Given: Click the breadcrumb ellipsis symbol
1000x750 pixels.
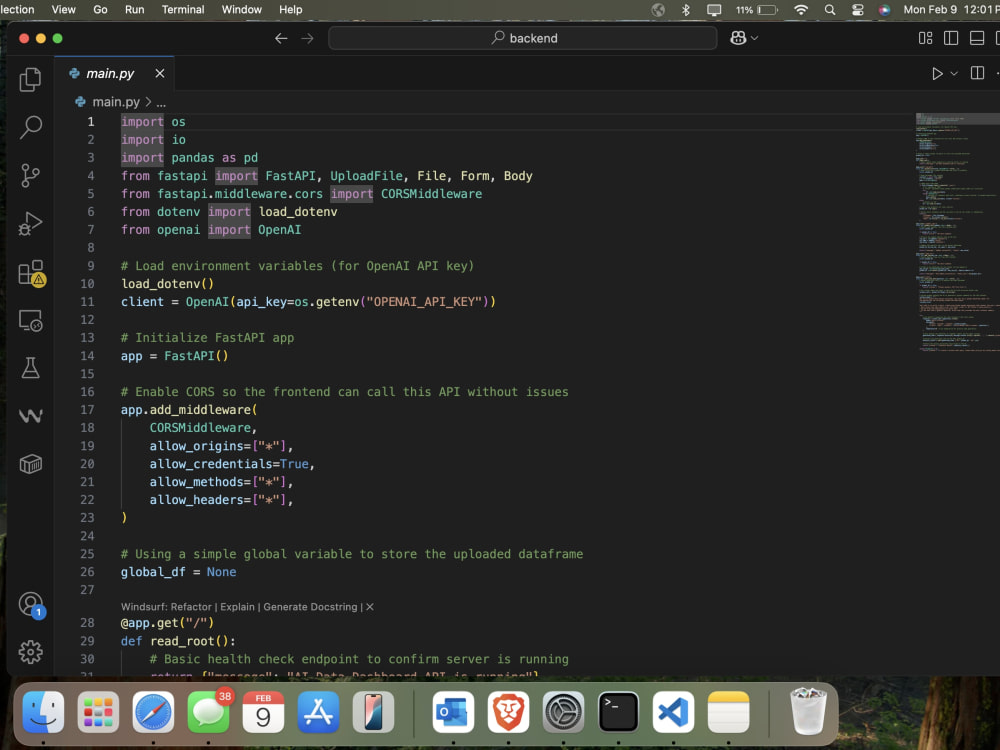Looking at the screenshot, I should point(161,102).
